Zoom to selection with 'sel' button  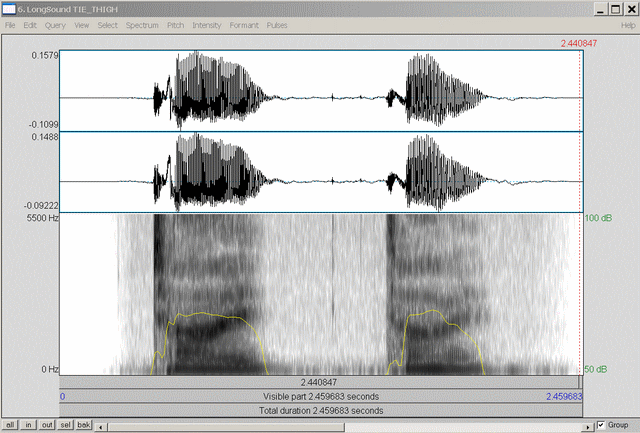(x=65, y=425)
